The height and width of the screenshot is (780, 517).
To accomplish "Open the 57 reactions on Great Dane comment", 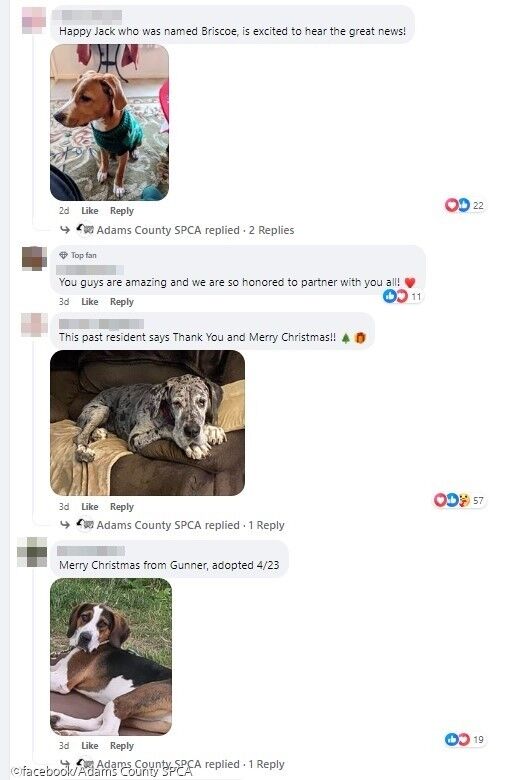I will [459, 500].
